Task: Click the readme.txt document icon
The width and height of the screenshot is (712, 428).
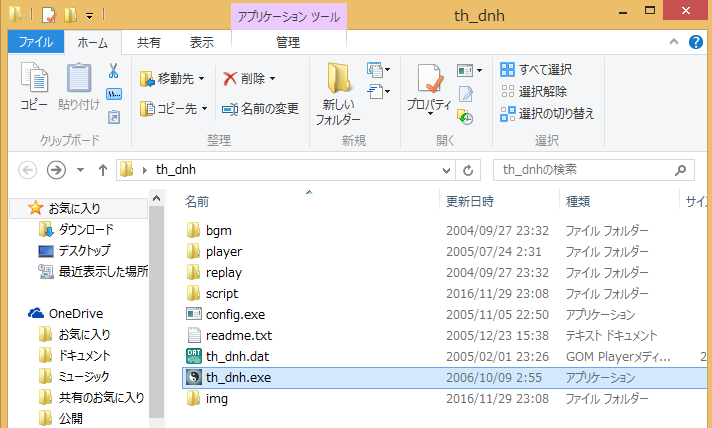Action: [x=194, y=335]
